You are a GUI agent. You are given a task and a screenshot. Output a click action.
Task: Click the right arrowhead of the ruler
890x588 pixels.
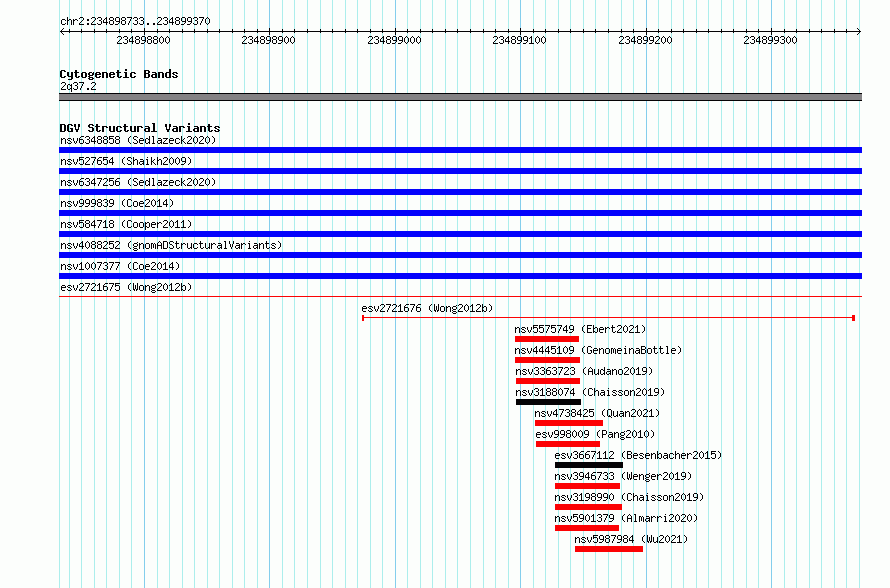pos(859,31)
